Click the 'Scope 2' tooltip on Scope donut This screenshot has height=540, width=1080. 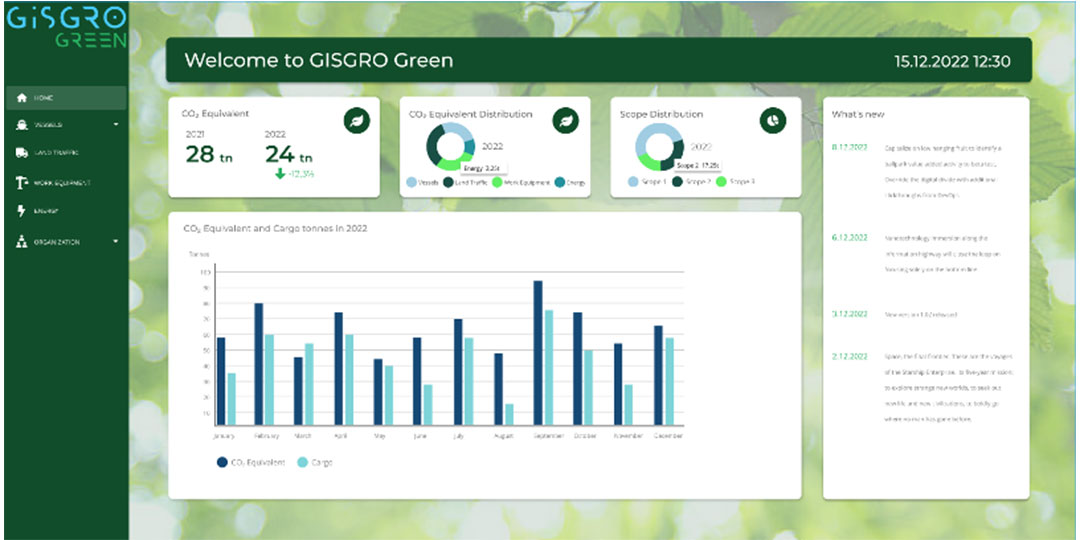point(697,166)
